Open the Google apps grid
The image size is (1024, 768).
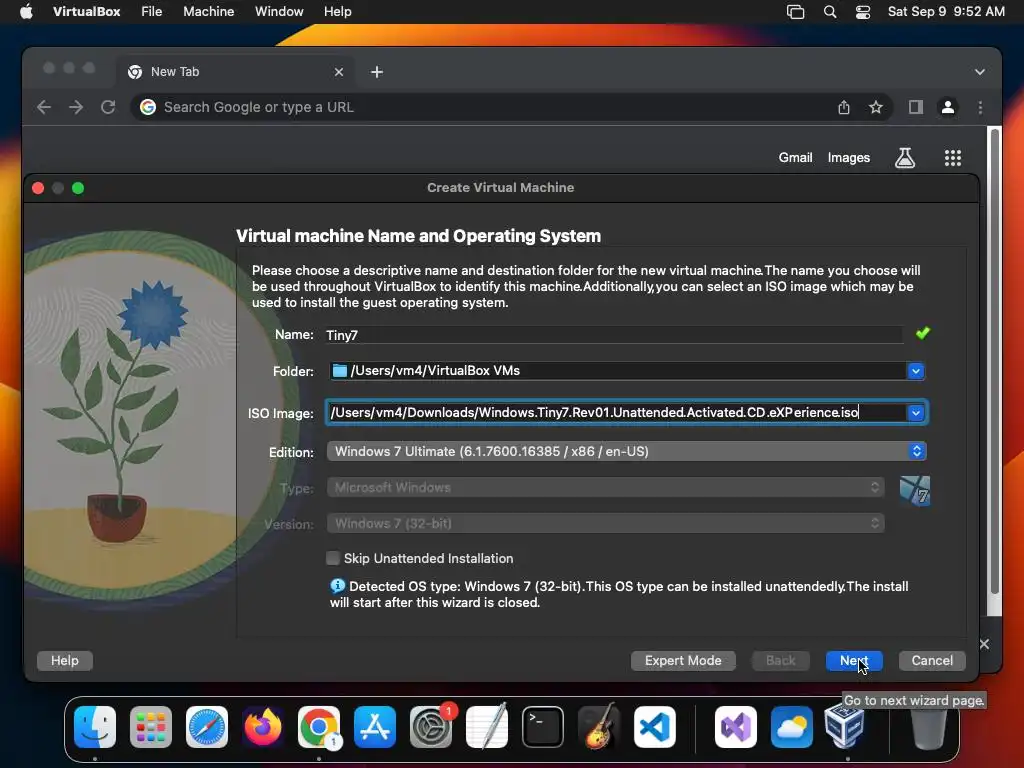click(x=953, y=157)
